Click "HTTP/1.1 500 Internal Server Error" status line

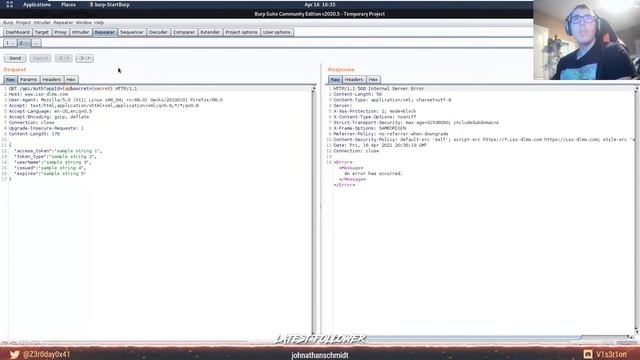(x=379, y=89)
